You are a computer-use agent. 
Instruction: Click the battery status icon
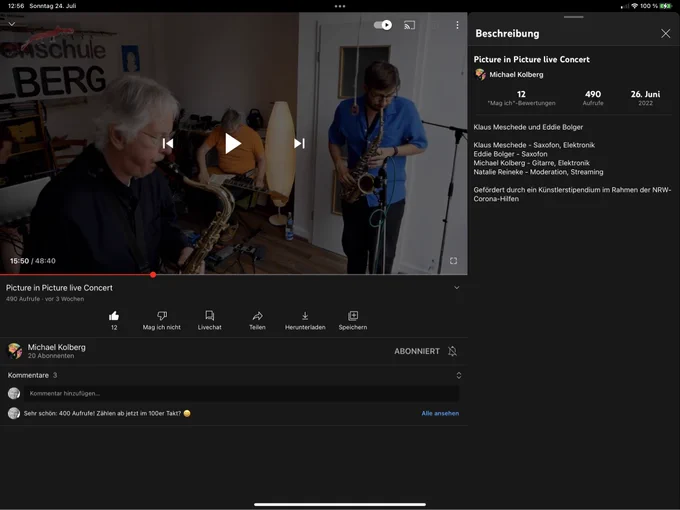[666, 6]
